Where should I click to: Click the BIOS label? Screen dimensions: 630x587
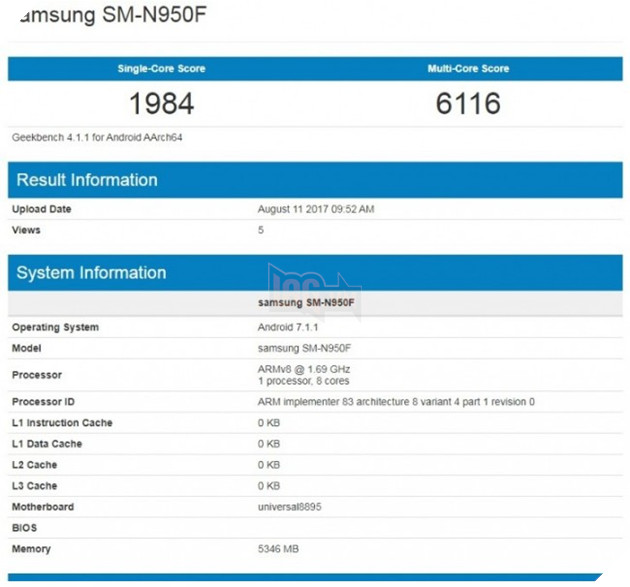[24, 528]
